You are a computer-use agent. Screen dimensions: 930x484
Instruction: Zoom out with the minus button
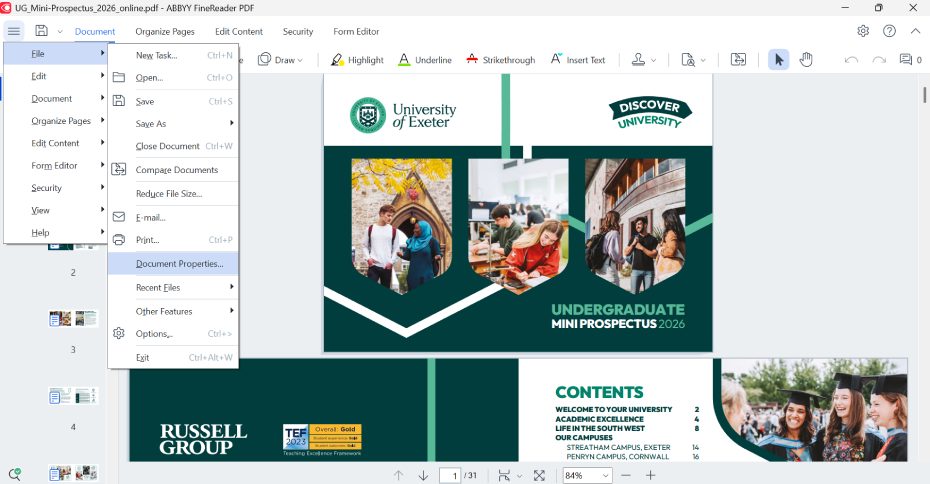(x=626, y=475)
